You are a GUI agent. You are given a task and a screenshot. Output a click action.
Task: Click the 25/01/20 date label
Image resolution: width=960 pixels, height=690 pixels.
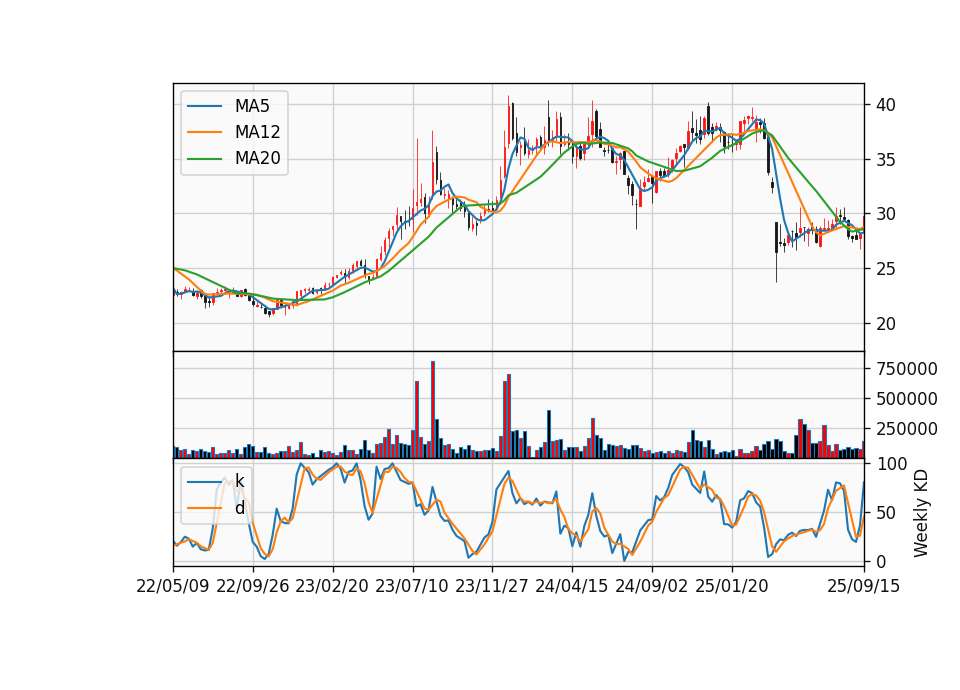[x=732, y=586]
